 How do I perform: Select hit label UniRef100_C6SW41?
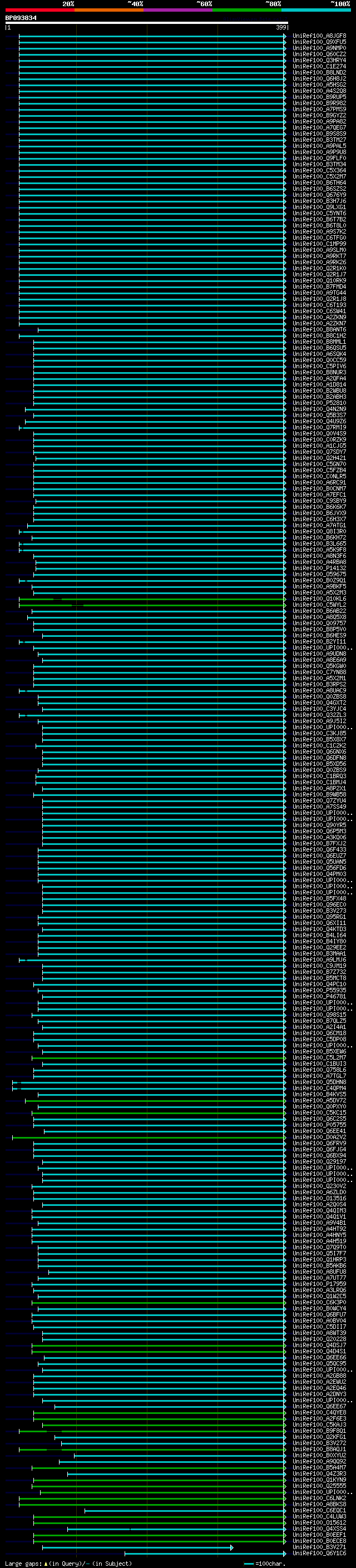[x=319, y=311]
